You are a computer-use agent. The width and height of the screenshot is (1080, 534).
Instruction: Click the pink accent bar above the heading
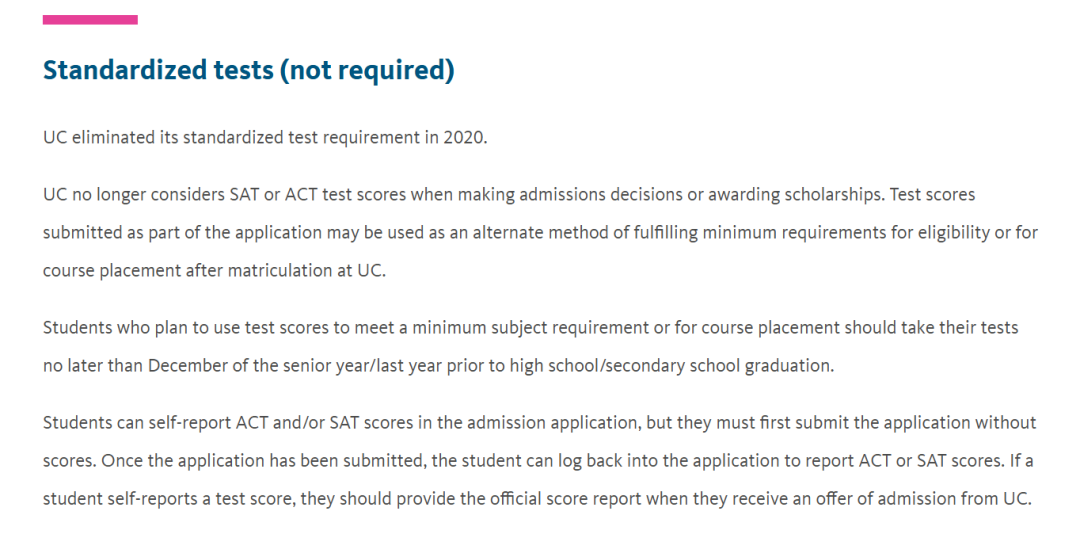(90, 19)
